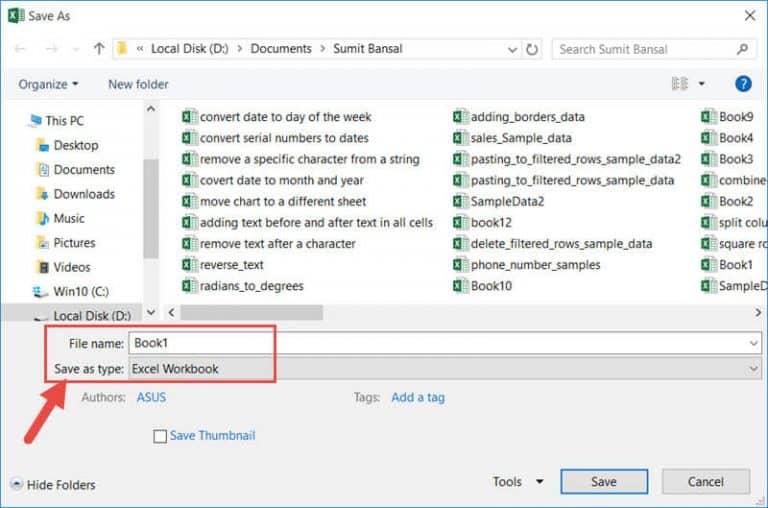This screenshot has height=508, width=768.
Task: Click navigation pane scroll up arrow
Action: (x=151, y=109)
